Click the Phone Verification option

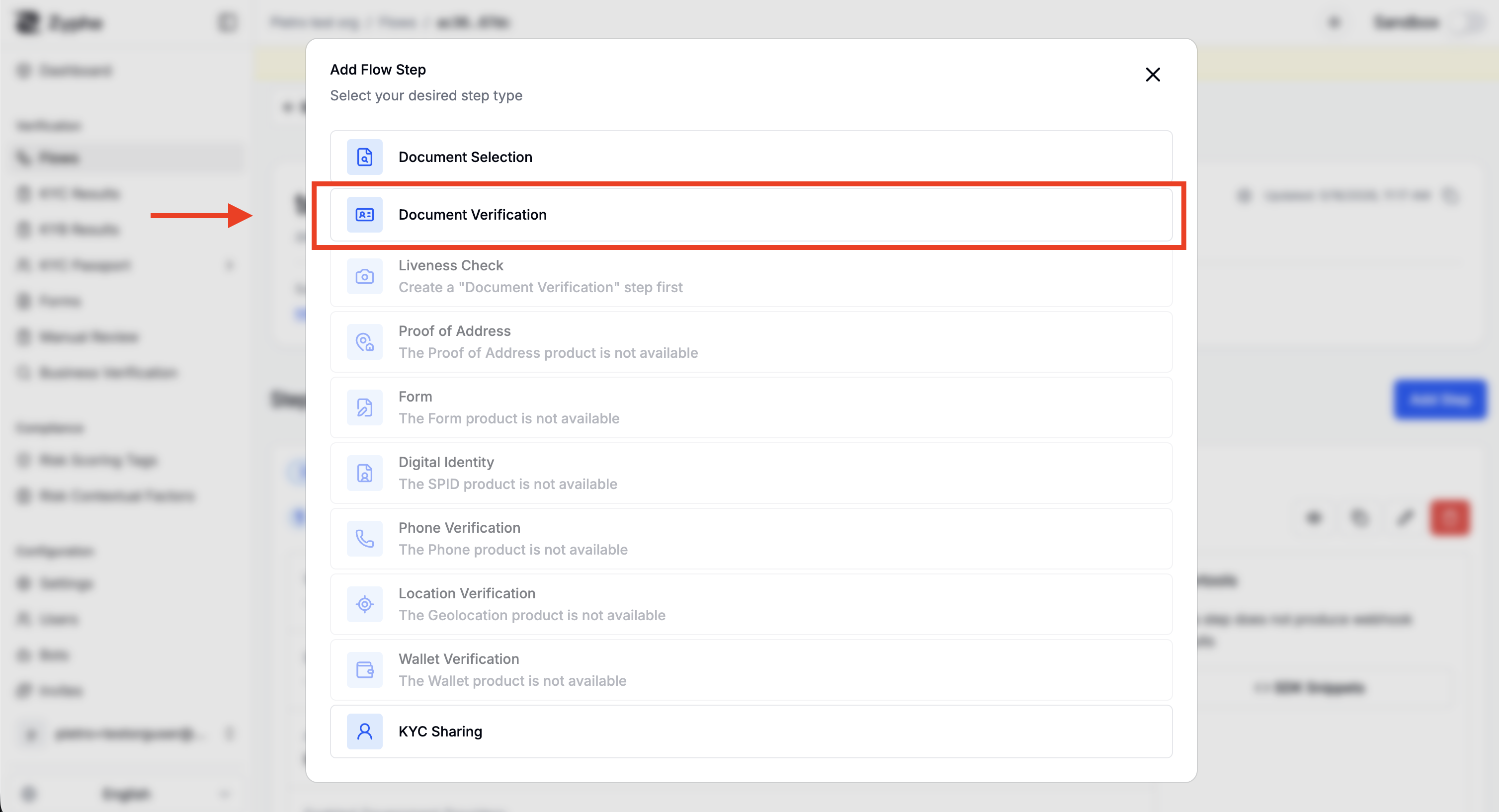tap(750, 539)
